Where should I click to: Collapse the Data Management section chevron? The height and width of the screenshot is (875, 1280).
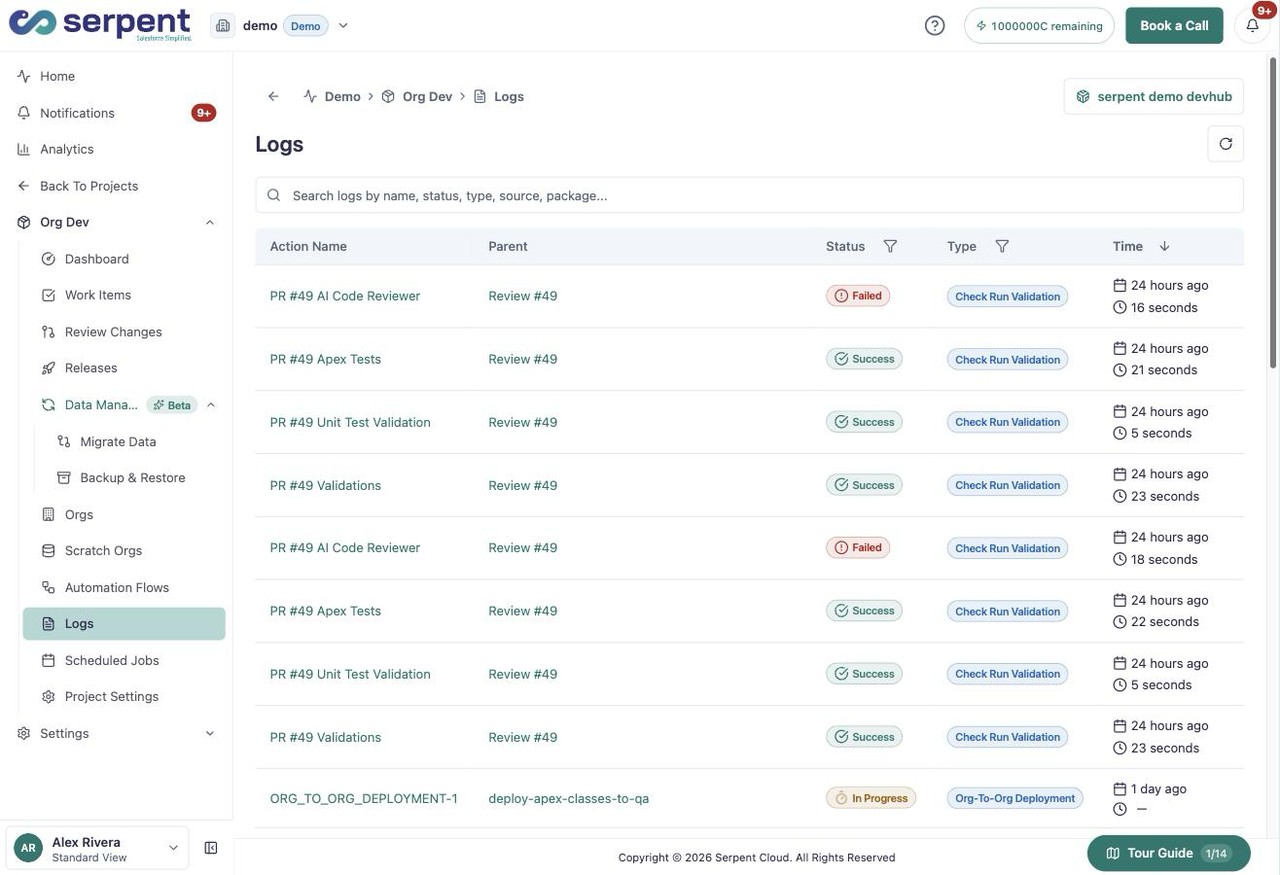pos(211,405)
